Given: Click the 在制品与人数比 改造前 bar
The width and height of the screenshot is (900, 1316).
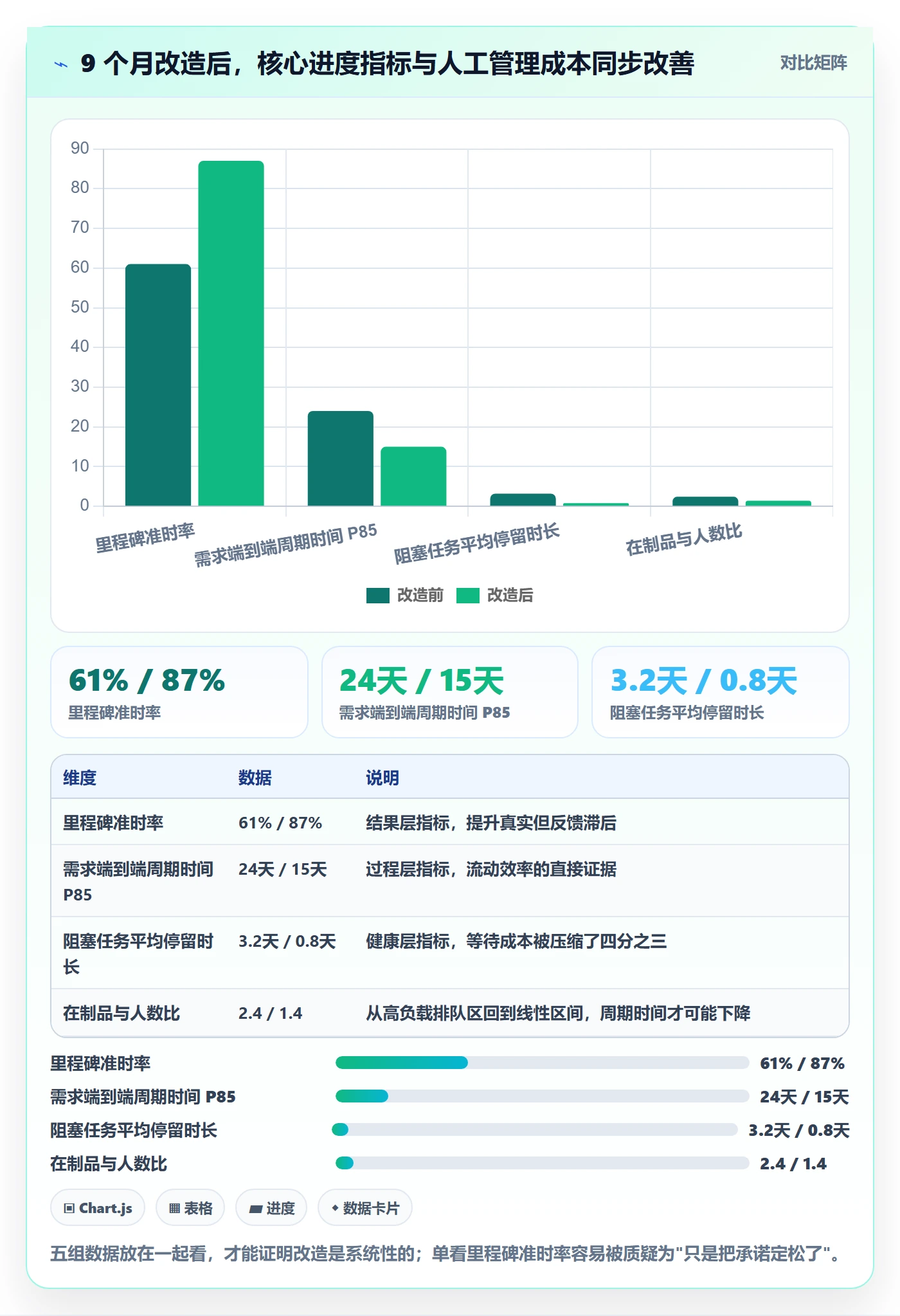Looking at the screenshot, I should 705,501.
